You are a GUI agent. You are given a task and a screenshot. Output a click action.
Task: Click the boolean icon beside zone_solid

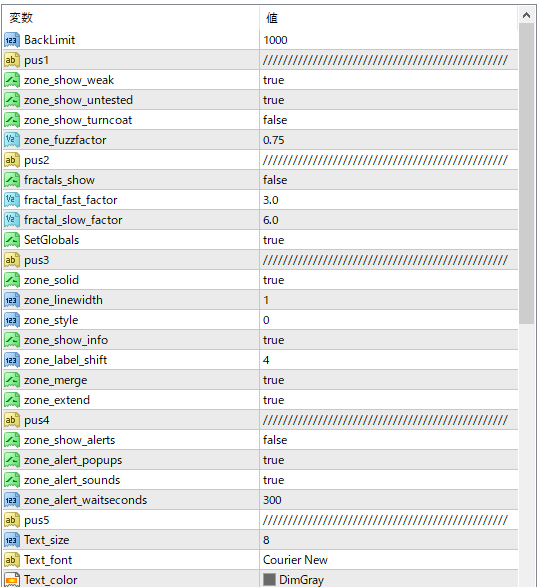coord(12,280)
